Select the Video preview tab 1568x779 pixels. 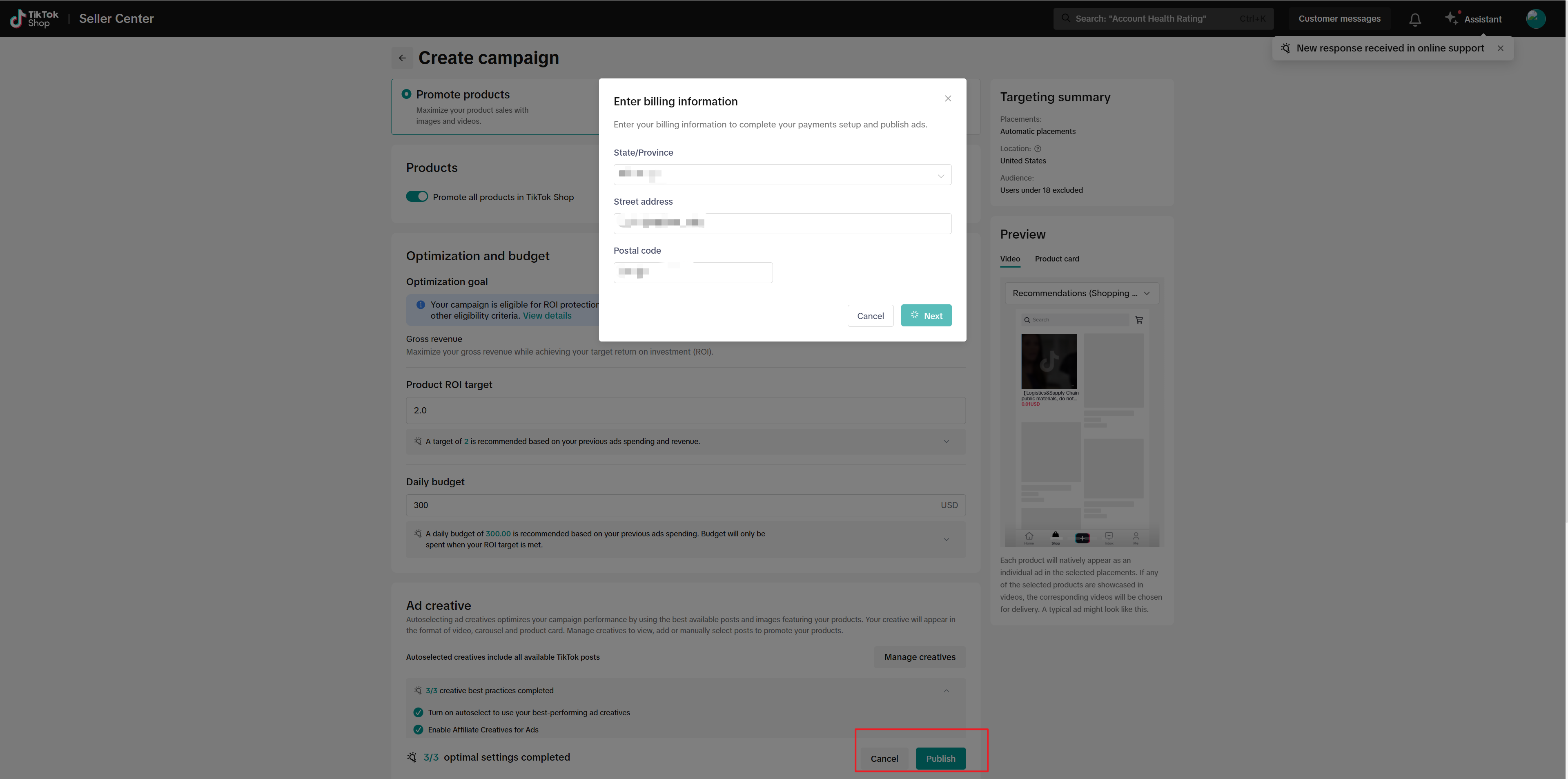1010,259
